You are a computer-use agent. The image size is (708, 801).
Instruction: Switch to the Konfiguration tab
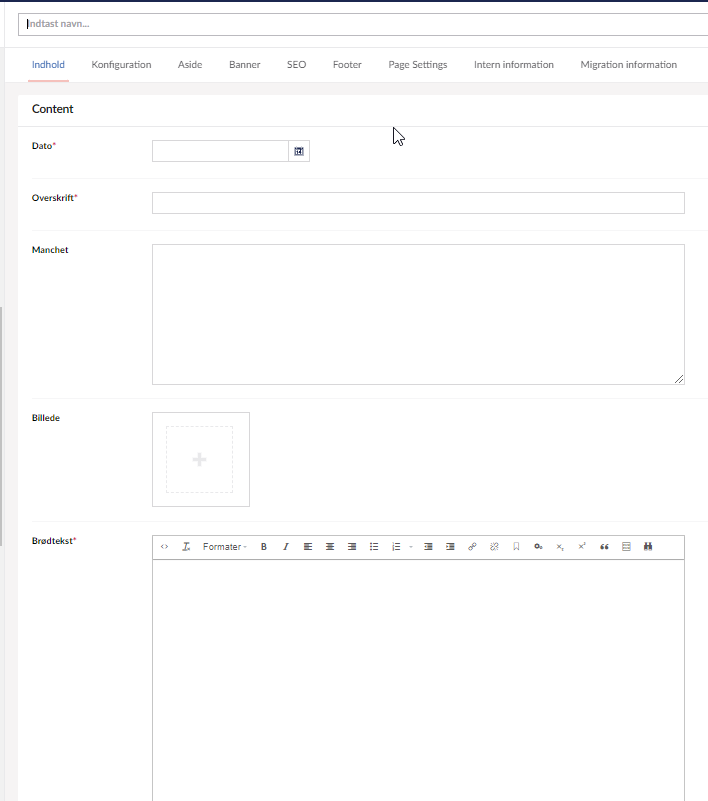click(x=121, y=65)
